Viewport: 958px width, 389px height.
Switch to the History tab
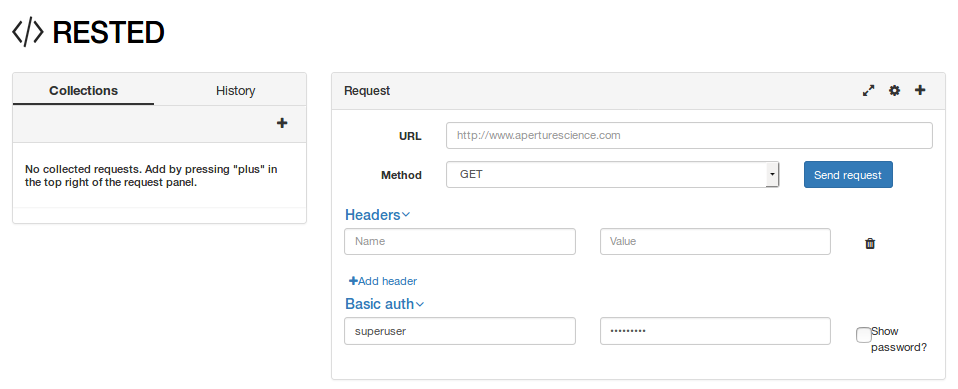tap(235, 90)
